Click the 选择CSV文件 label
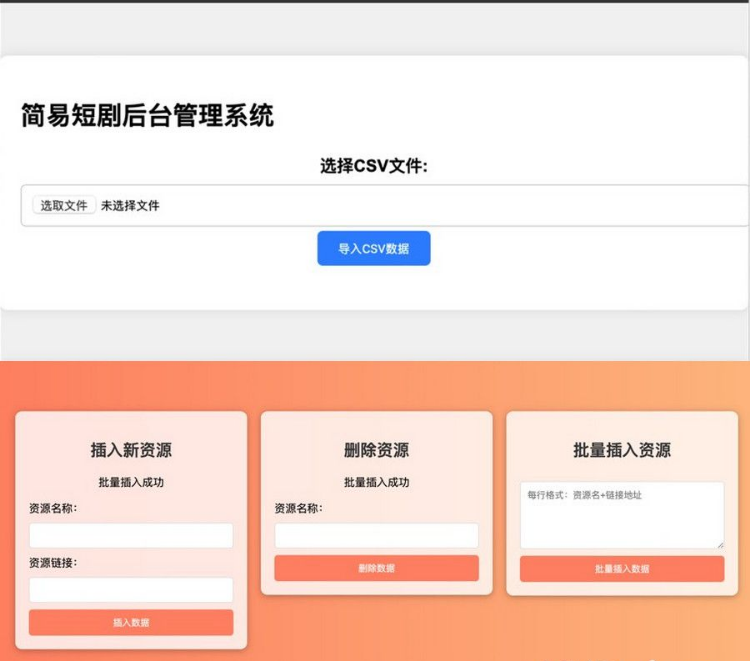Image resolution: width=754 pixels, height=661 pixels. coord(374,166)
